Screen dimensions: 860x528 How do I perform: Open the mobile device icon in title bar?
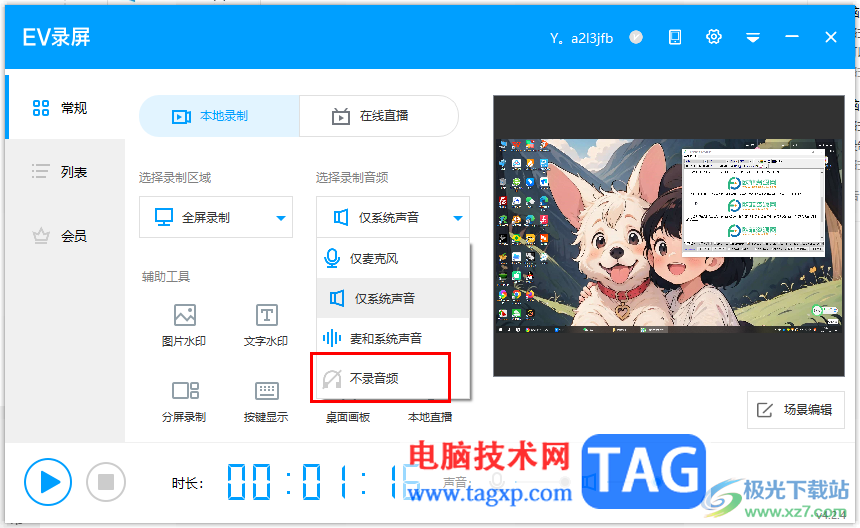coord(675,37)
